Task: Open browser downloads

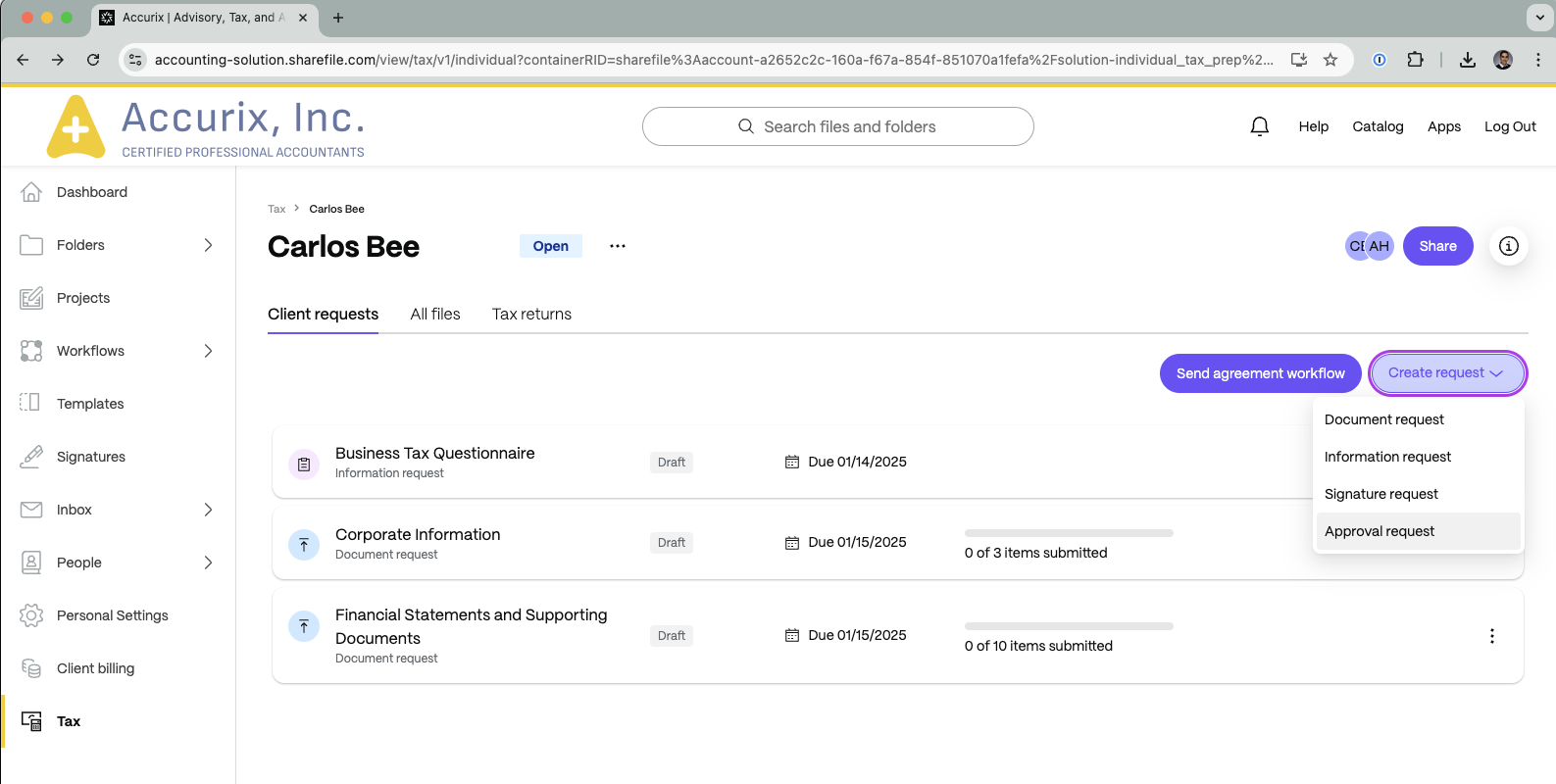Action: tap(1468, 60)
